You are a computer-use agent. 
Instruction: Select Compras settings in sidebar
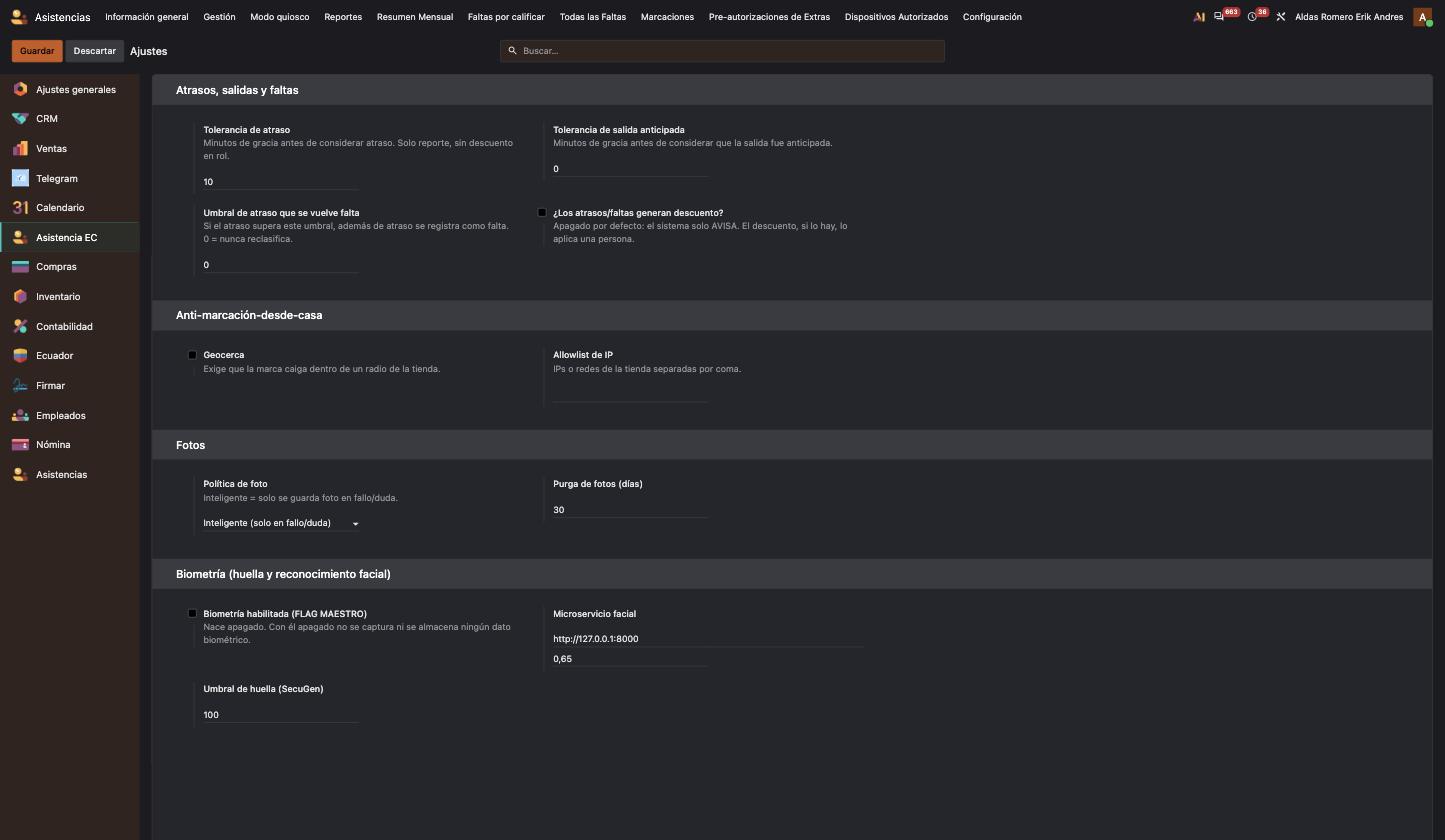coord(69,267)
